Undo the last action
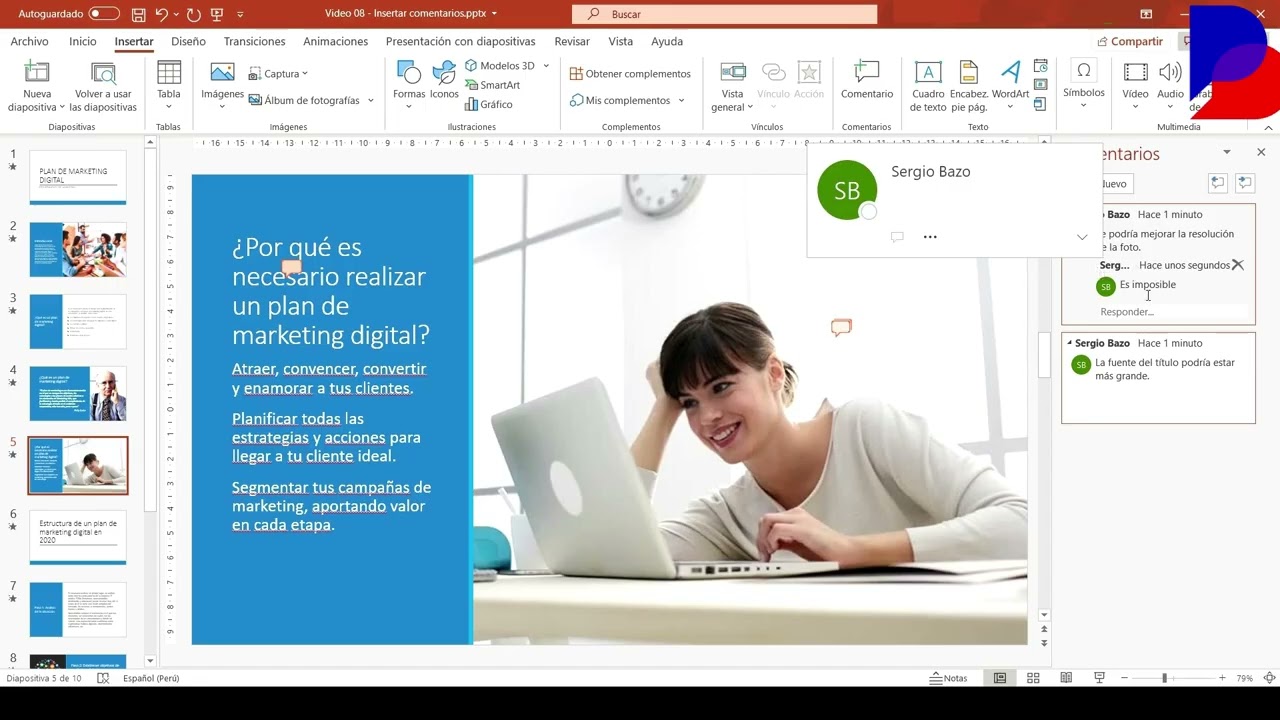 pos(161,14)
